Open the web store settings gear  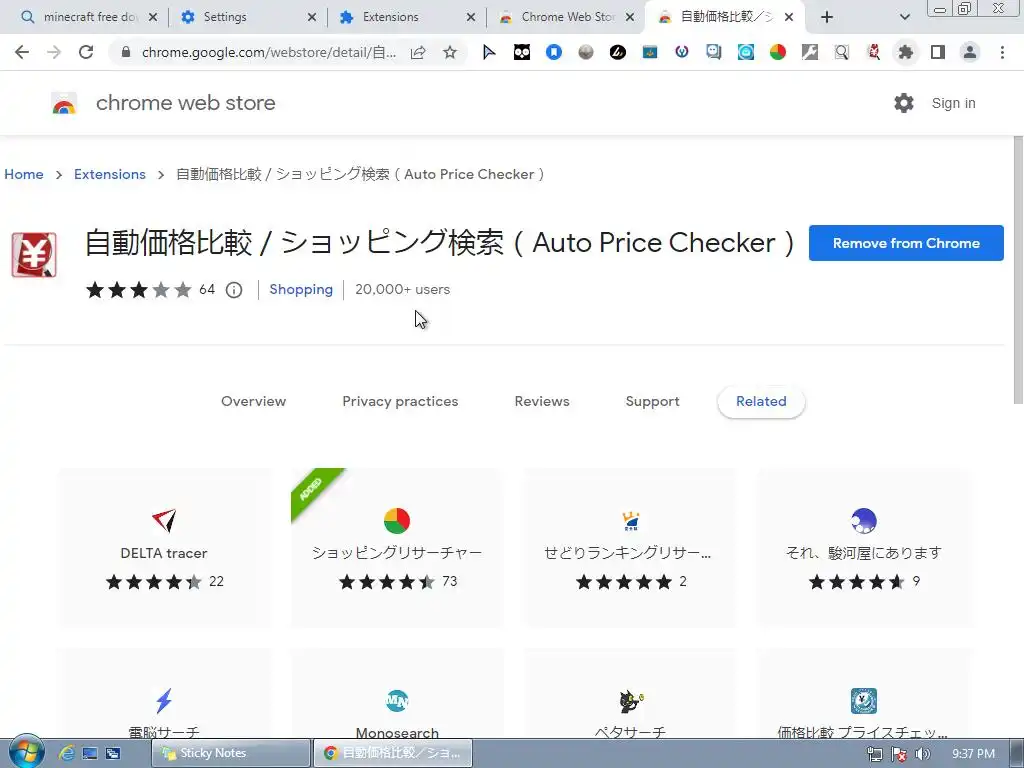[904, 103]
